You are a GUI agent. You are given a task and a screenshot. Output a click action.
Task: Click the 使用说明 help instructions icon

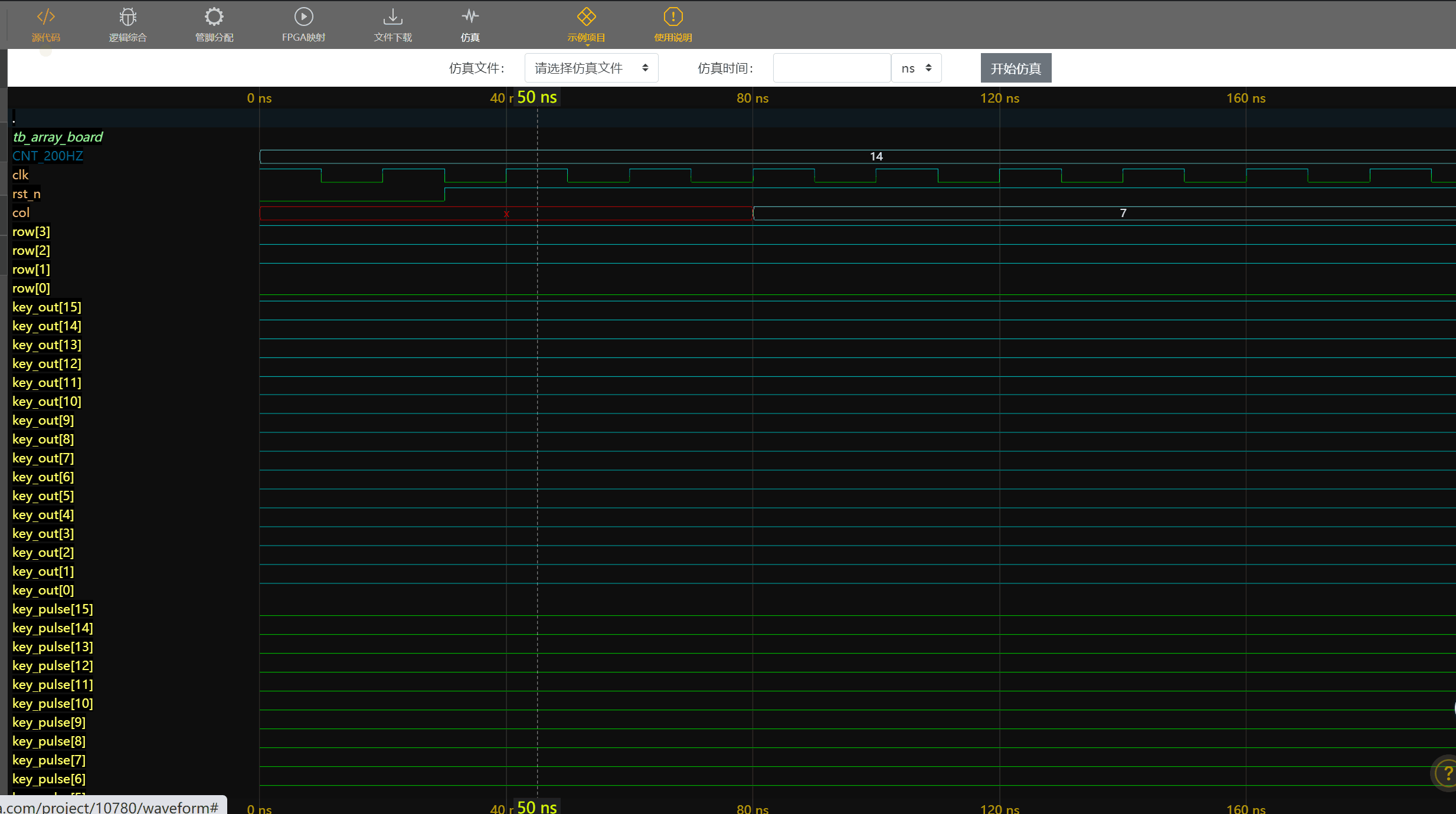pos(673,18)
